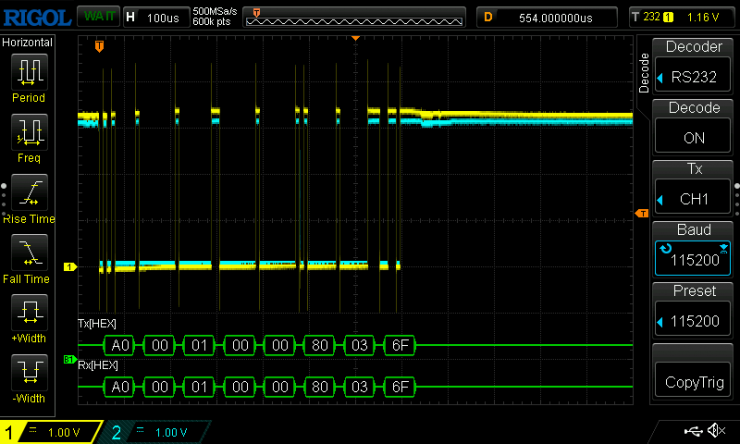Click the USB status icon
This screenshot has width=740, height=444.
pyautogui.click(x=693, y=431)
